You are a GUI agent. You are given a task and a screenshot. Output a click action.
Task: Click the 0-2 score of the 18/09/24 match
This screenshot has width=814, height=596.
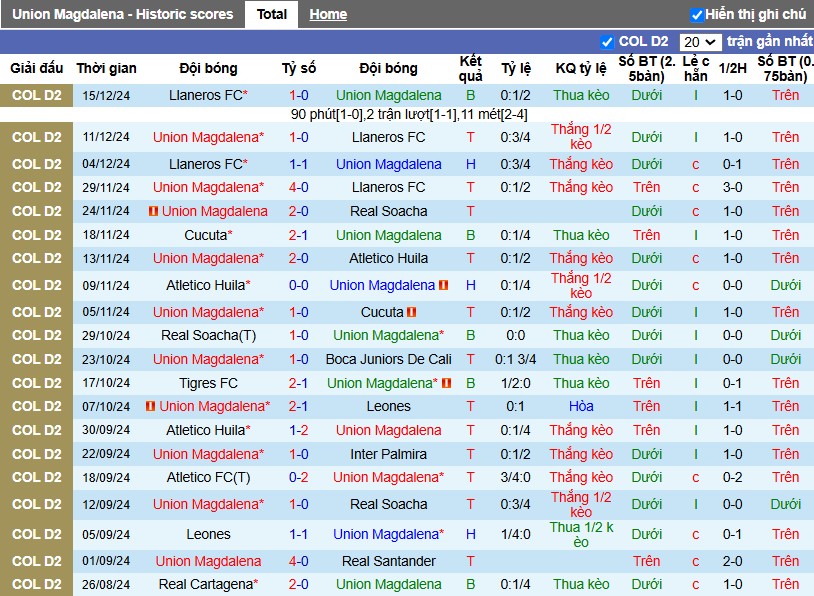299,478
